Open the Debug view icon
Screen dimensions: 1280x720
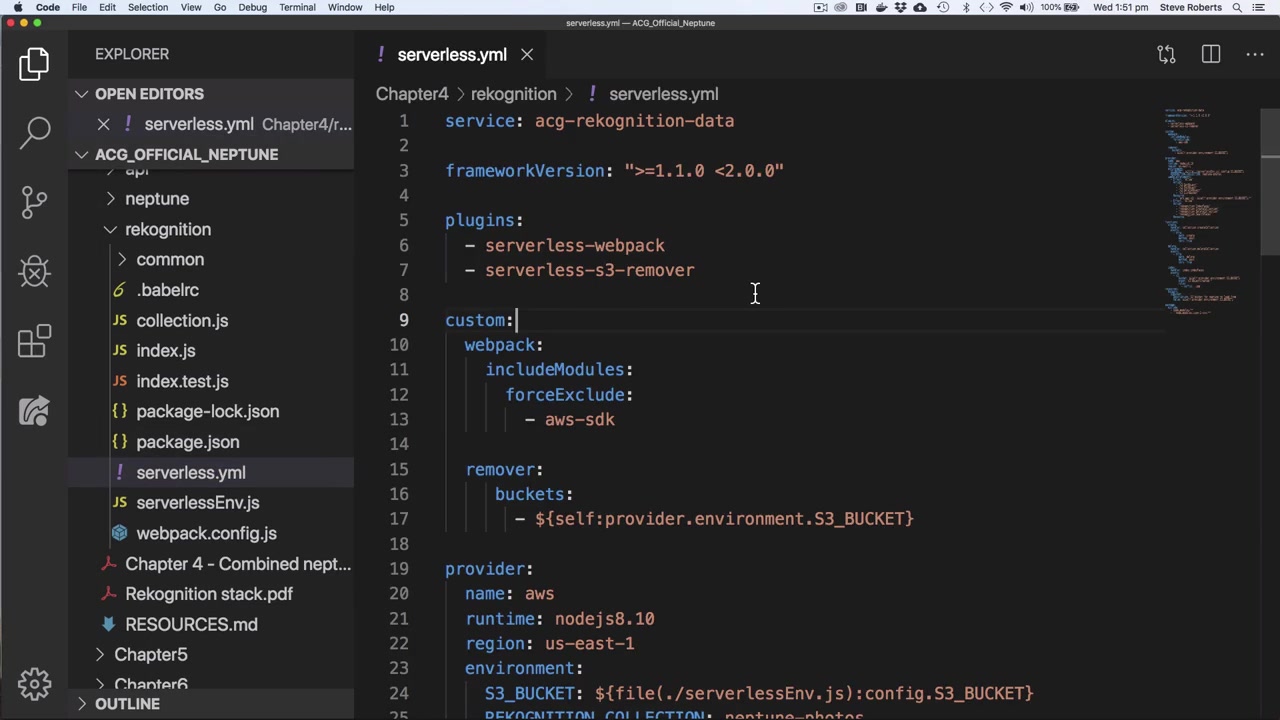tap(34, 271)
